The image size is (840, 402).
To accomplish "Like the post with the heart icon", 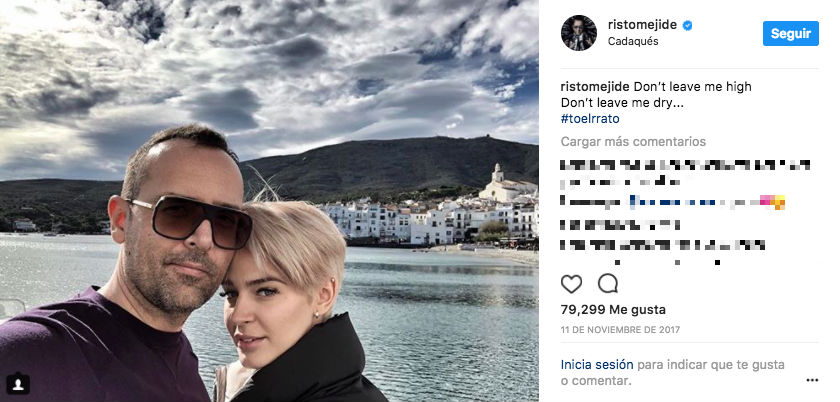I will point(571,284).
